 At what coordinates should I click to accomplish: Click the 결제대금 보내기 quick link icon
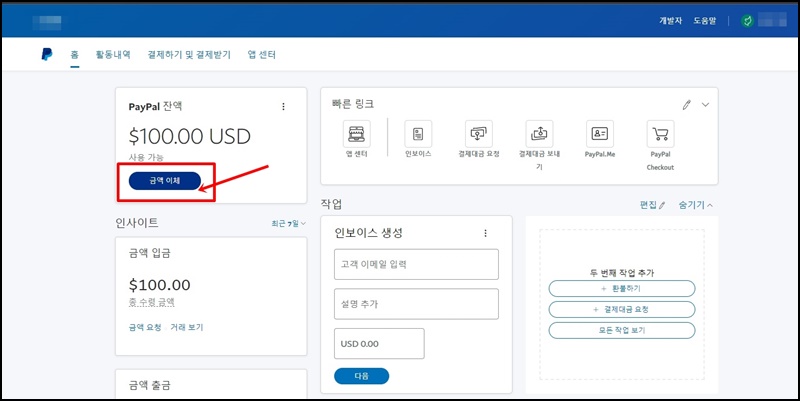(539, 134)
